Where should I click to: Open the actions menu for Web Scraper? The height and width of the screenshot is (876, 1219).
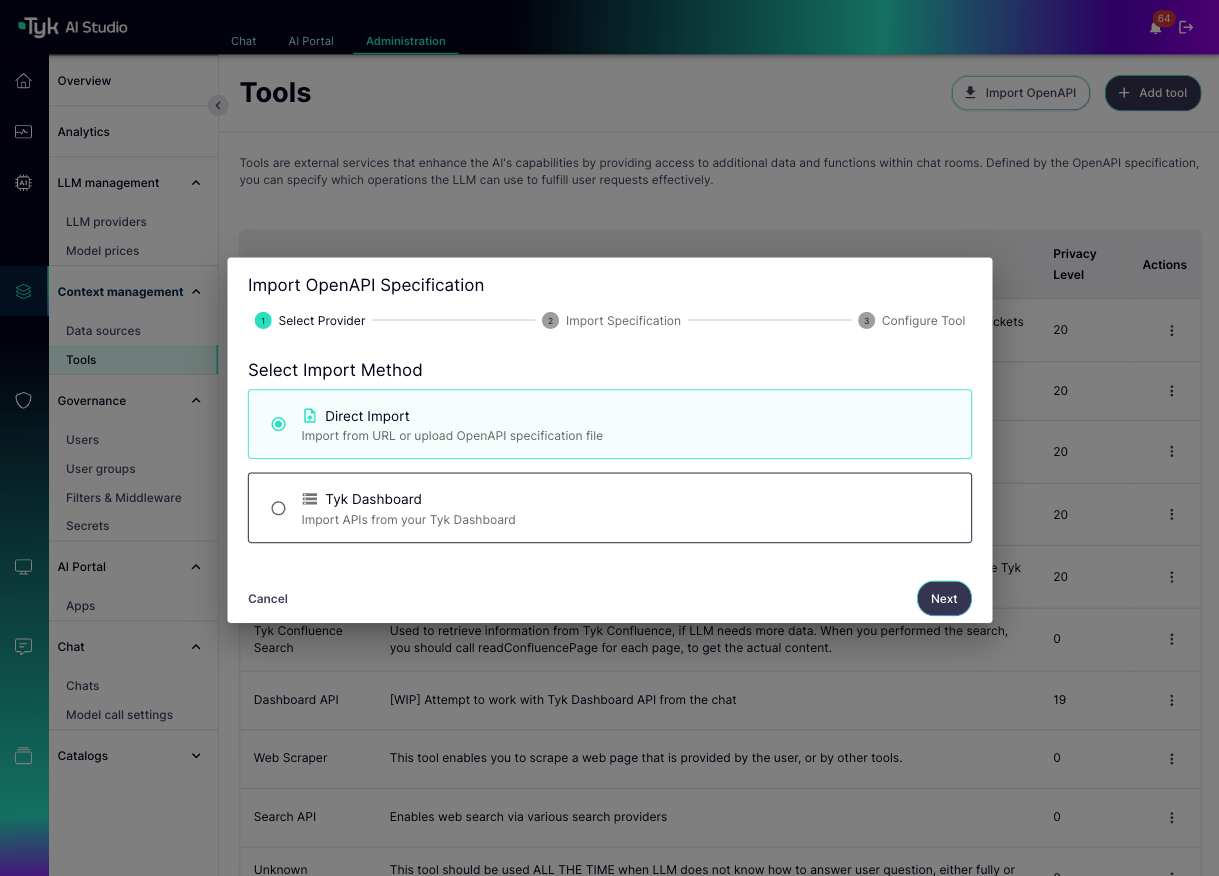(x=1171, y=758)
